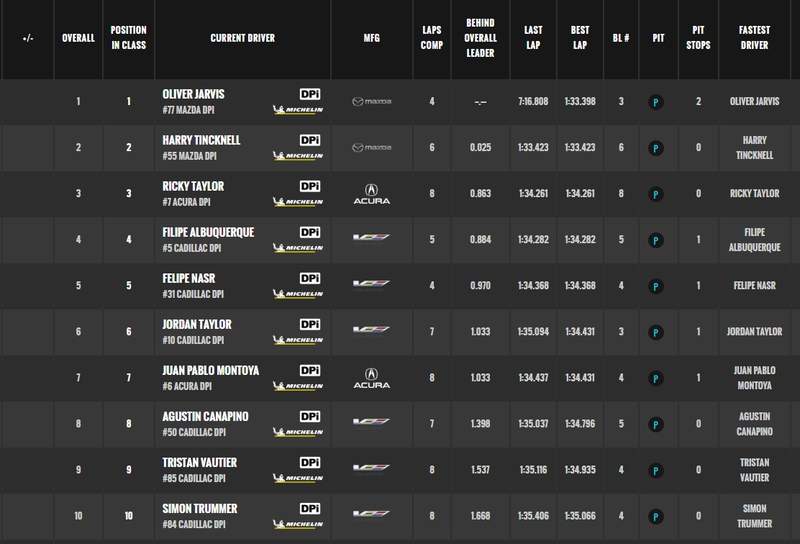Click the DPi class badge for Simon Trummer
The height and width of the screenshot is (544, 800).
tap(310, 508)
